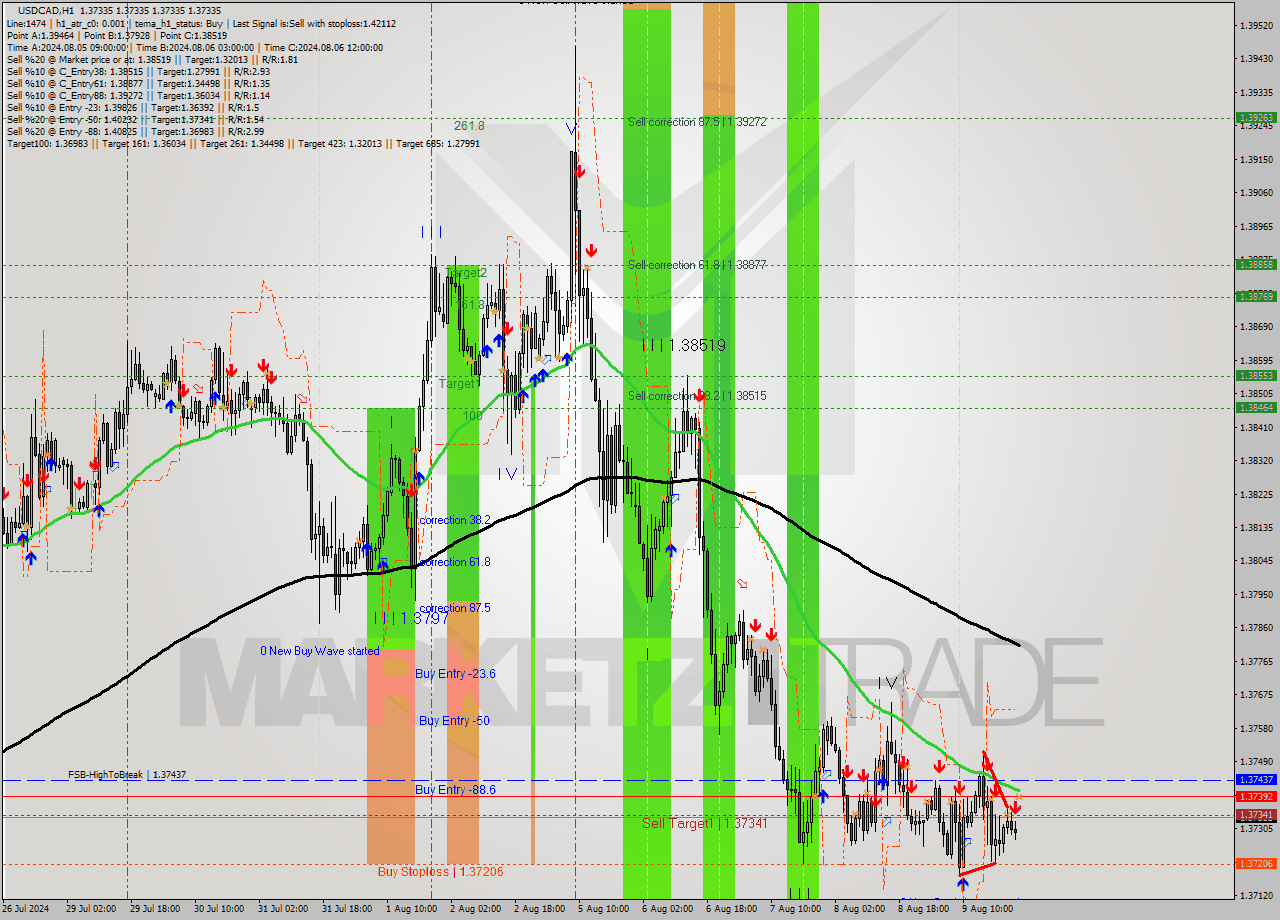1280x920 pixels.
Task: Click the 'FSB-HighToBreak | 1.37437' label
Action: (x=127, y=775)
